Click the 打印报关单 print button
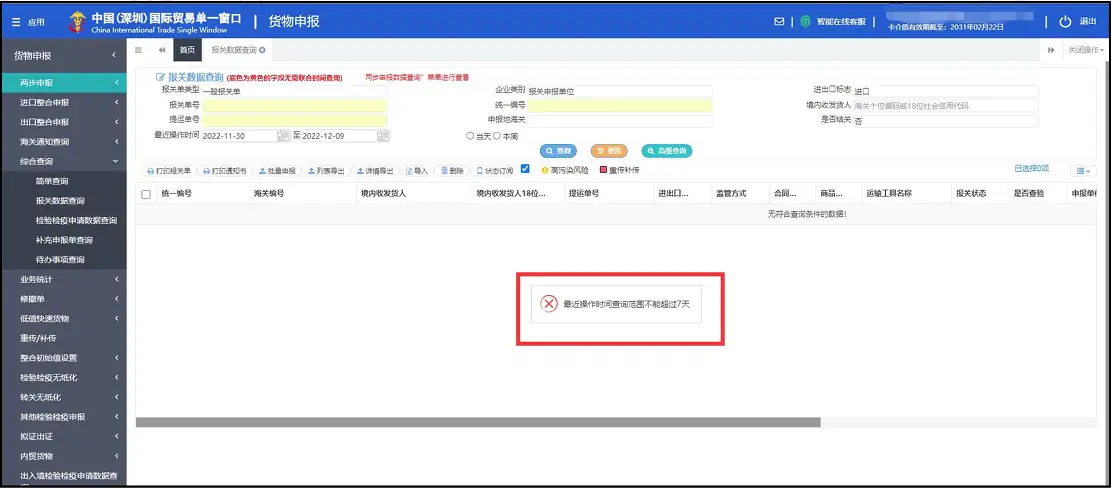1111x489 pixels. point(169,171)
